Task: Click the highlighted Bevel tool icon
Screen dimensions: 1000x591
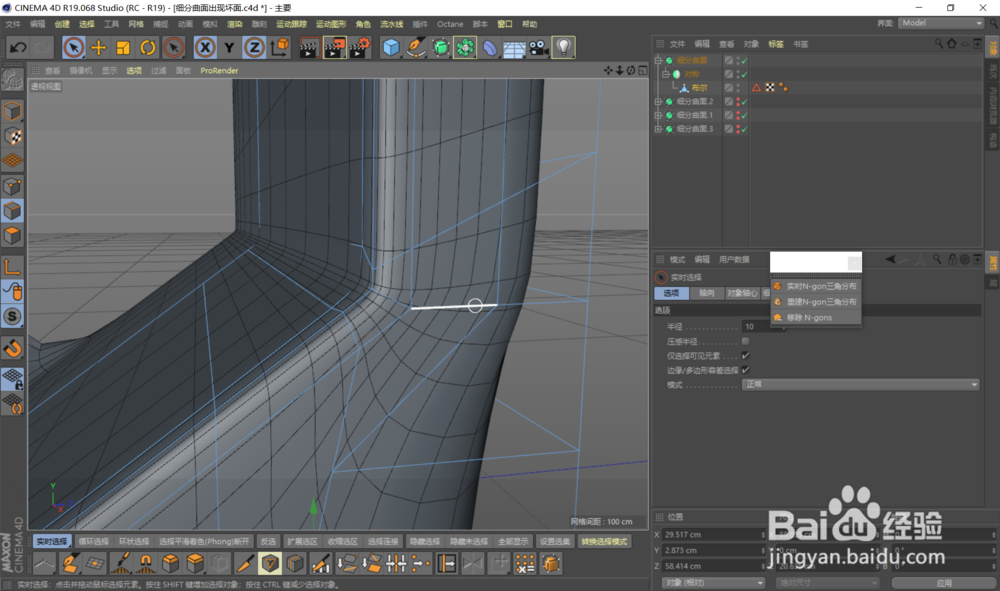Action: [270, 564]
